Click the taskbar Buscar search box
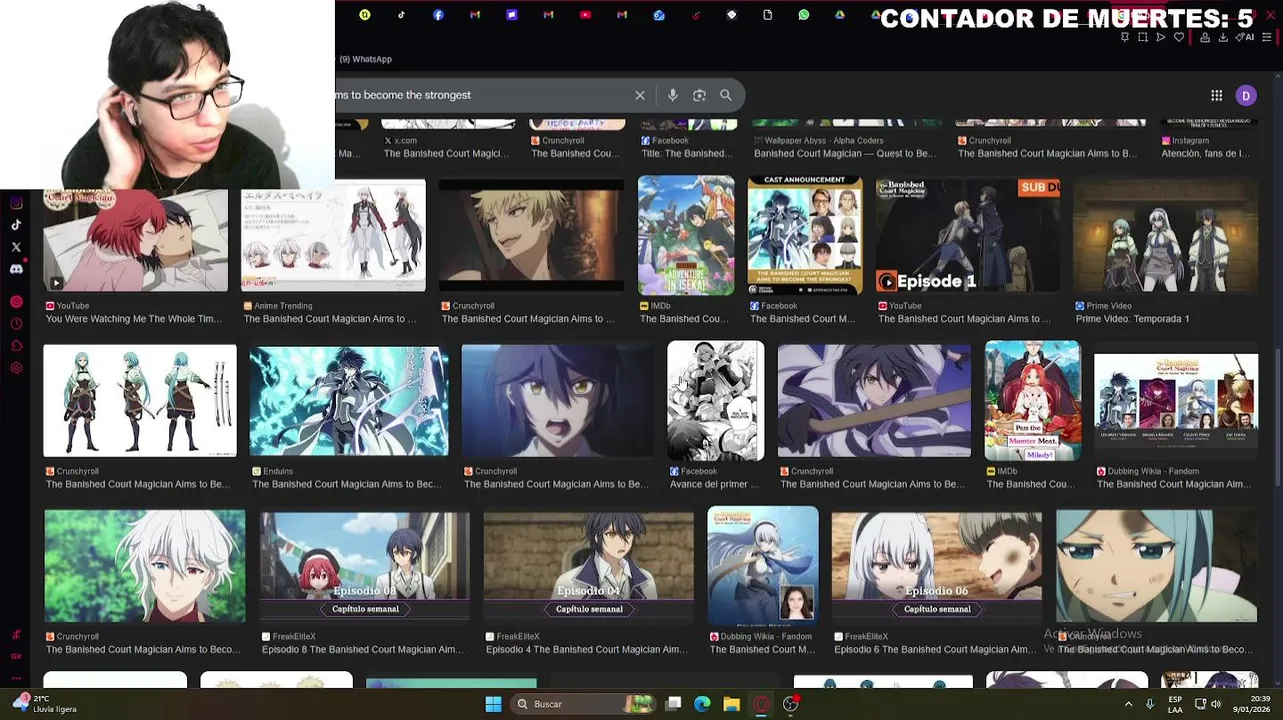1283x720 pixels. pyautogui.click(x=583, y=704)
